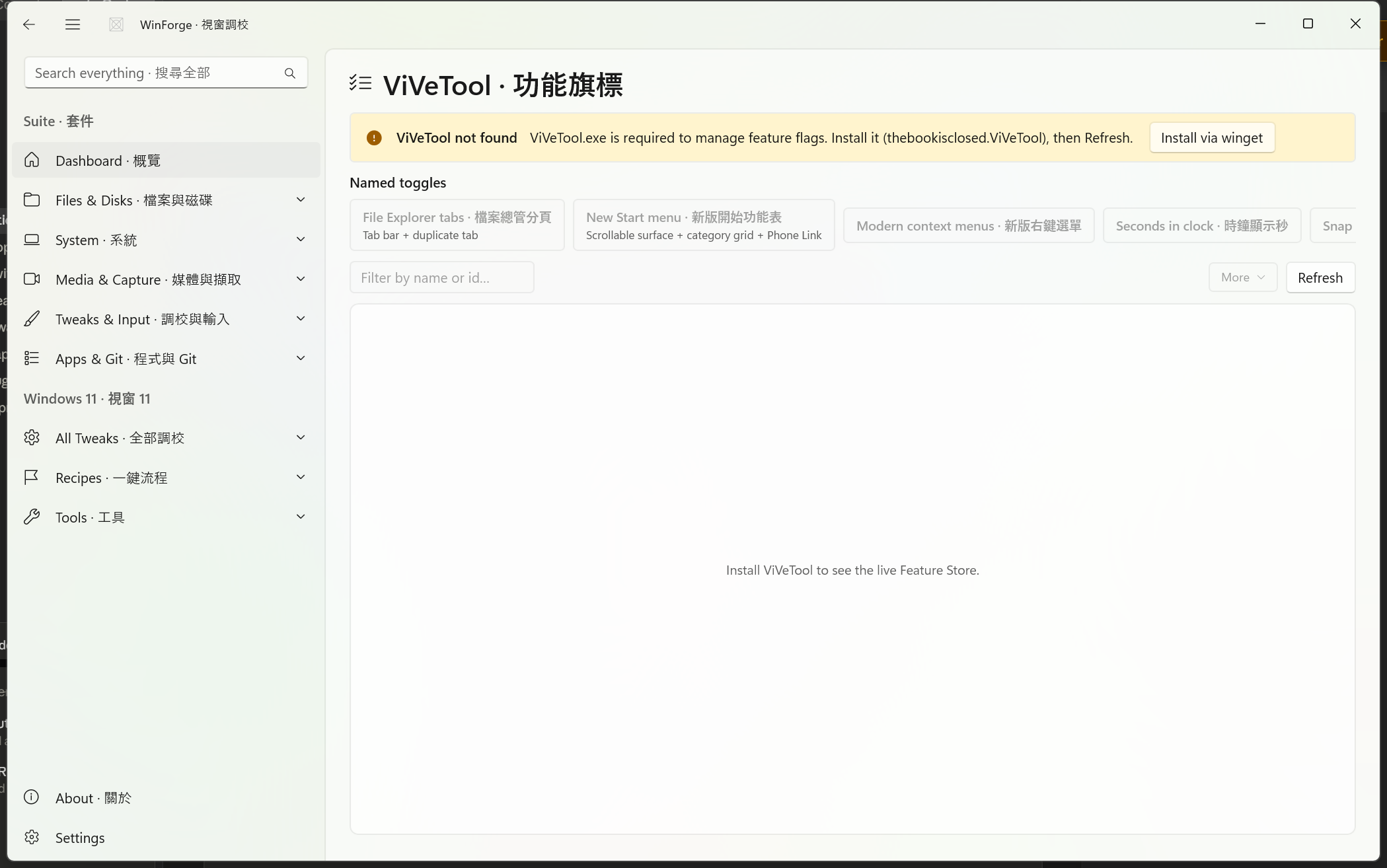1387x868 pixels.
Task: Select Tools · 工具 nav item
Action: 166,517
